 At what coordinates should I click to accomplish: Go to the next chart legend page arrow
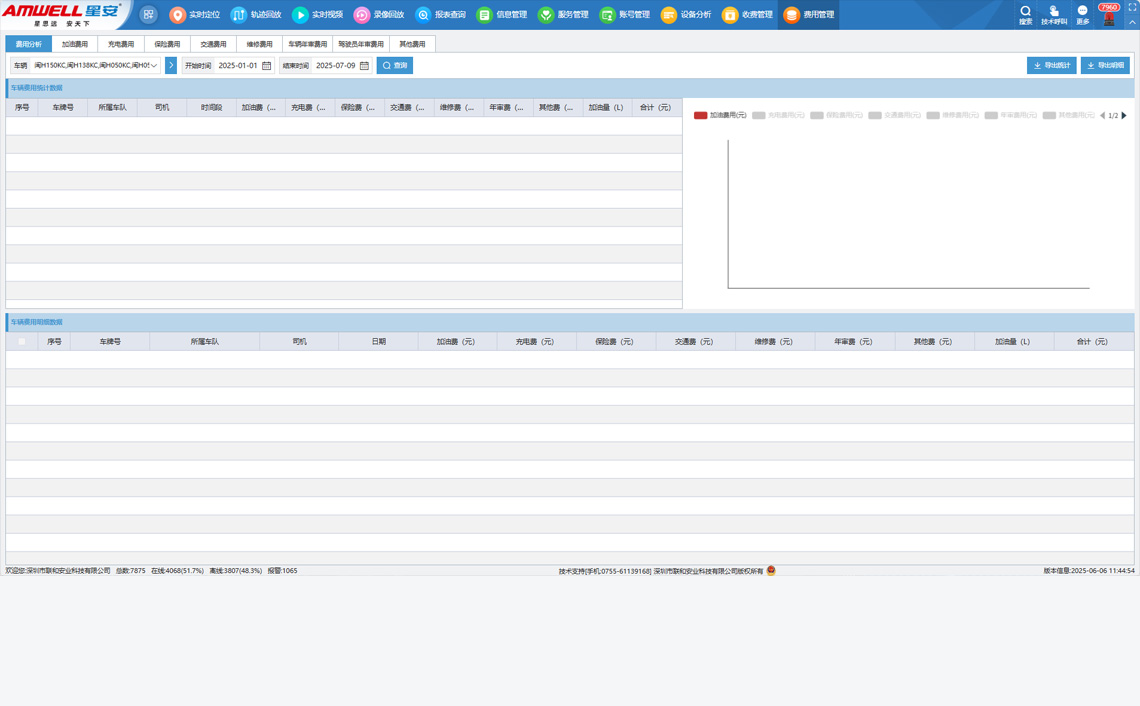pos(1124,116)
